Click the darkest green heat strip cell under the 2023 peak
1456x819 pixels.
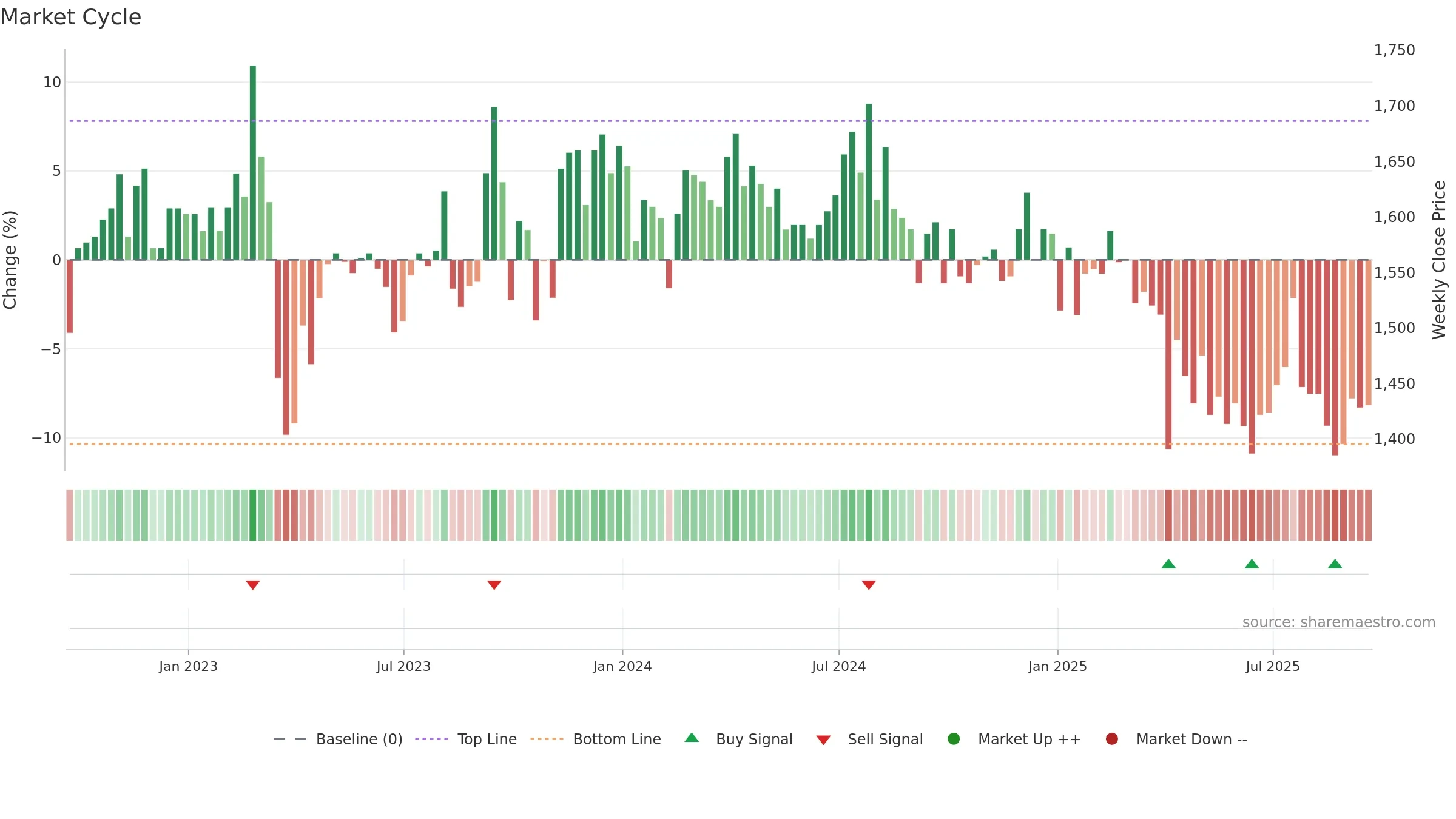[253, 515]
